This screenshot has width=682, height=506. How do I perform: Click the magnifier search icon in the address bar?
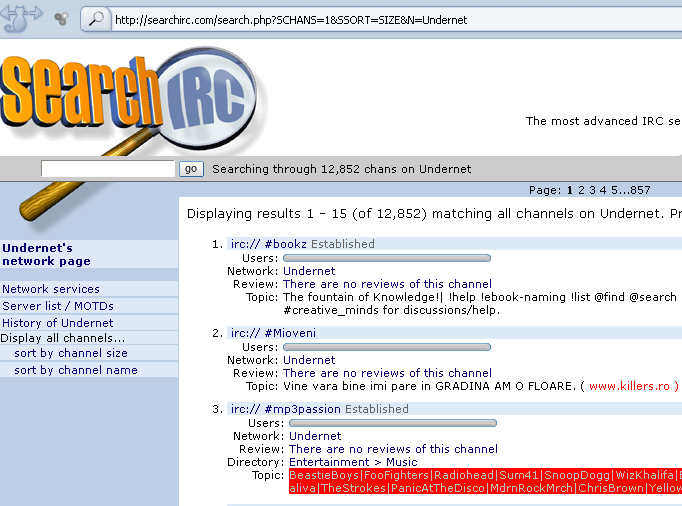coord(96,19)
